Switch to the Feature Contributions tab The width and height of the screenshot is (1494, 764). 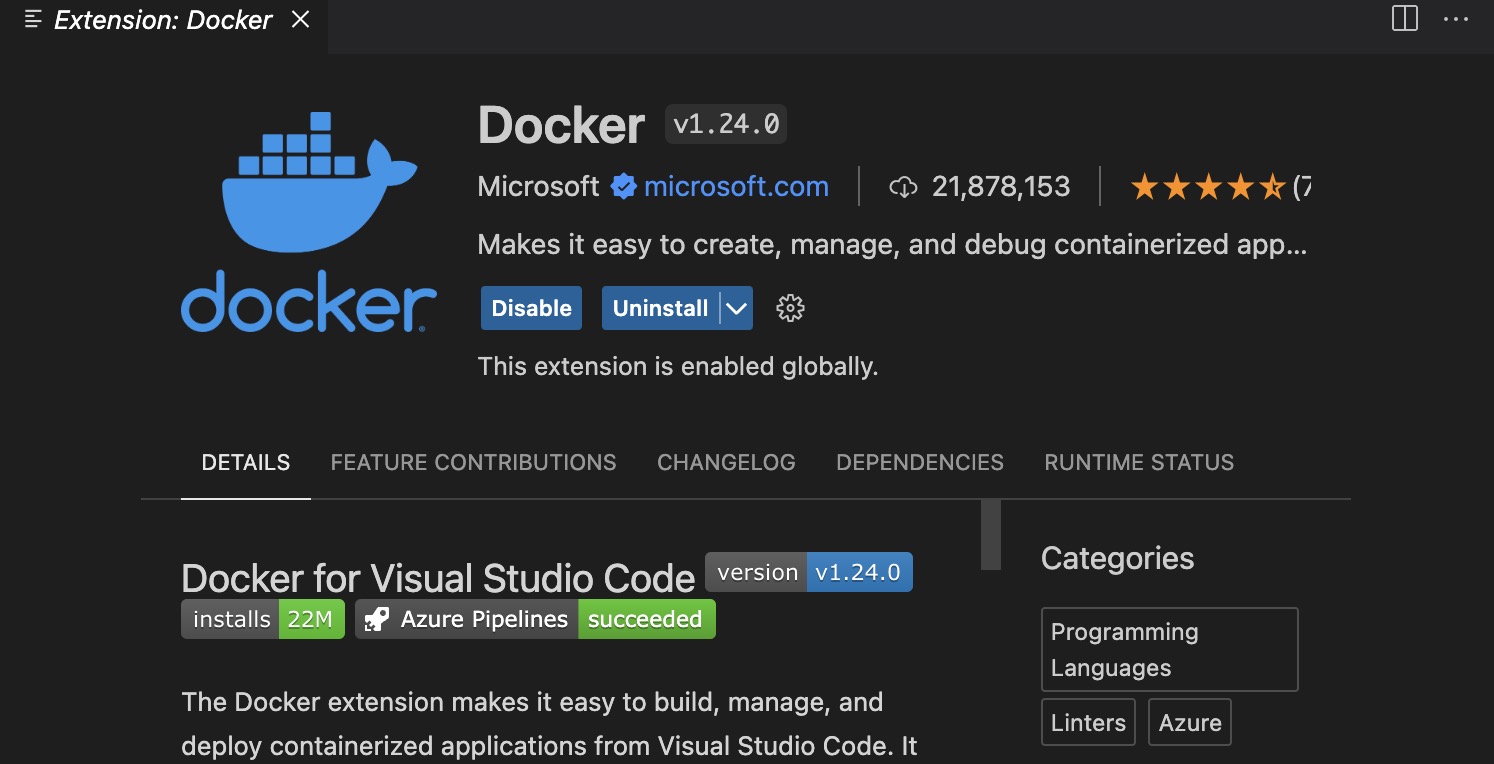(473, 462)
